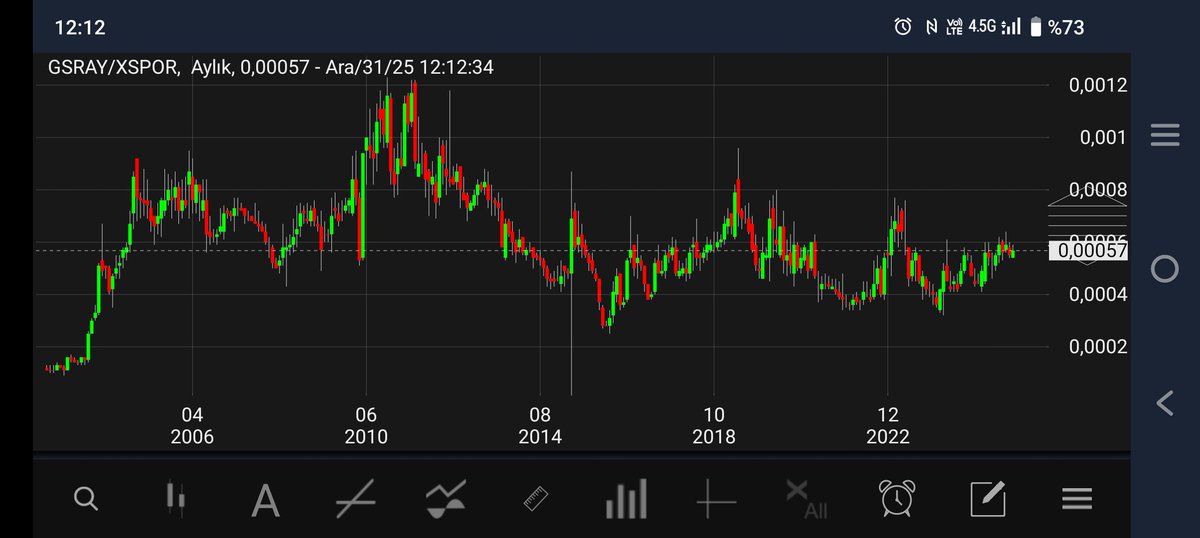Open the symbol search magnifier
The width and height of the screenshot is (1200, 538).
coord(86,497)
